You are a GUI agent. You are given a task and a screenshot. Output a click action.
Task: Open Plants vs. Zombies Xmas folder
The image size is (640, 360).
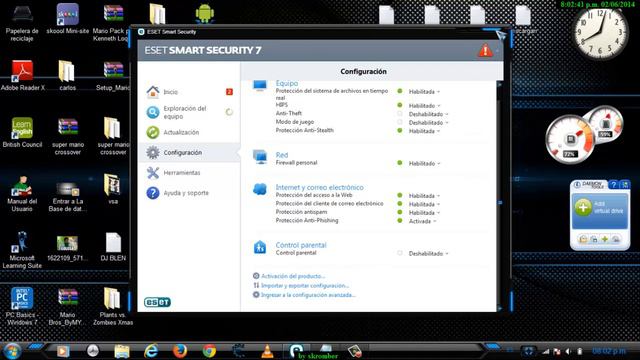click(x=113, y=306)
